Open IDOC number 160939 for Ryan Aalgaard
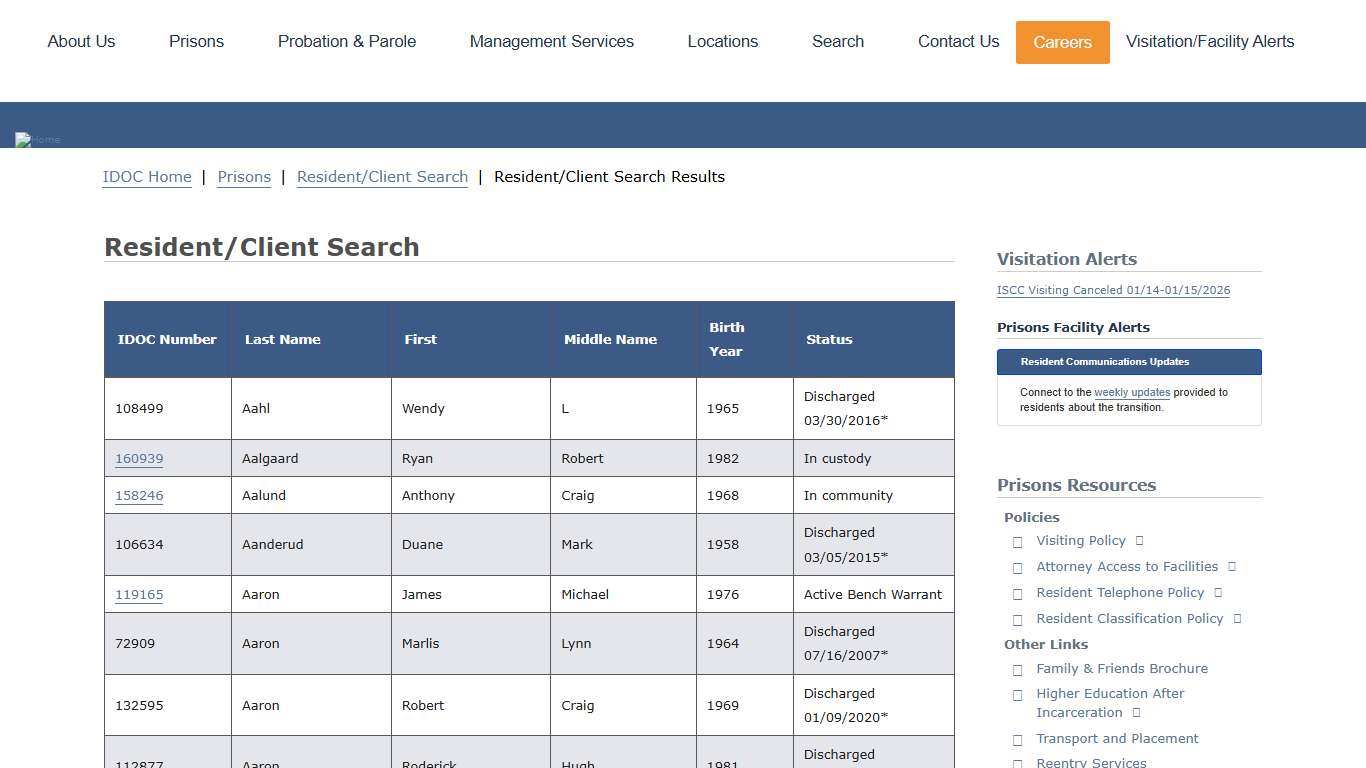 tap(139, 458)
